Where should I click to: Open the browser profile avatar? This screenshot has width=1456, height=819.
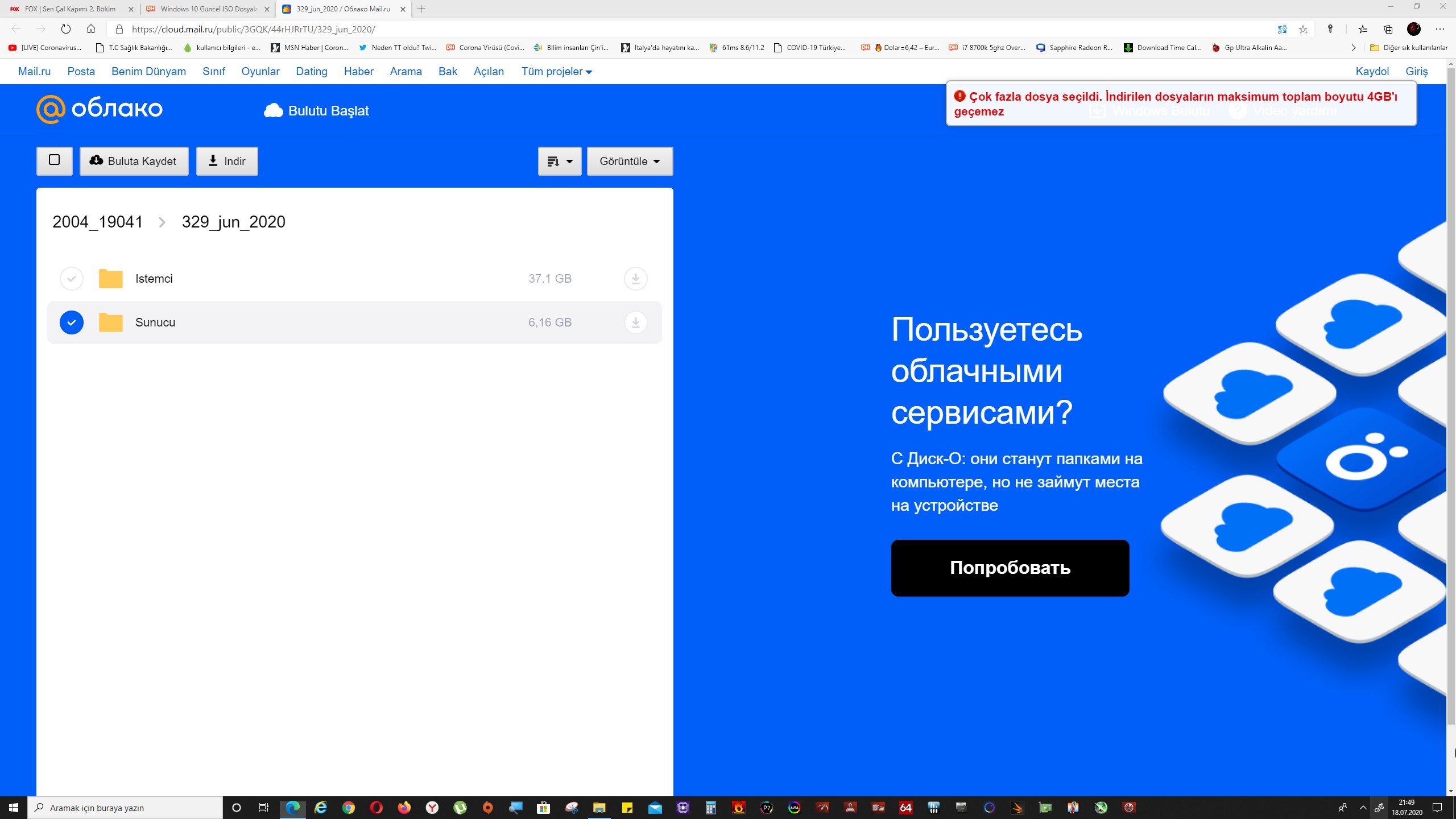click(x=1414, y=29)
